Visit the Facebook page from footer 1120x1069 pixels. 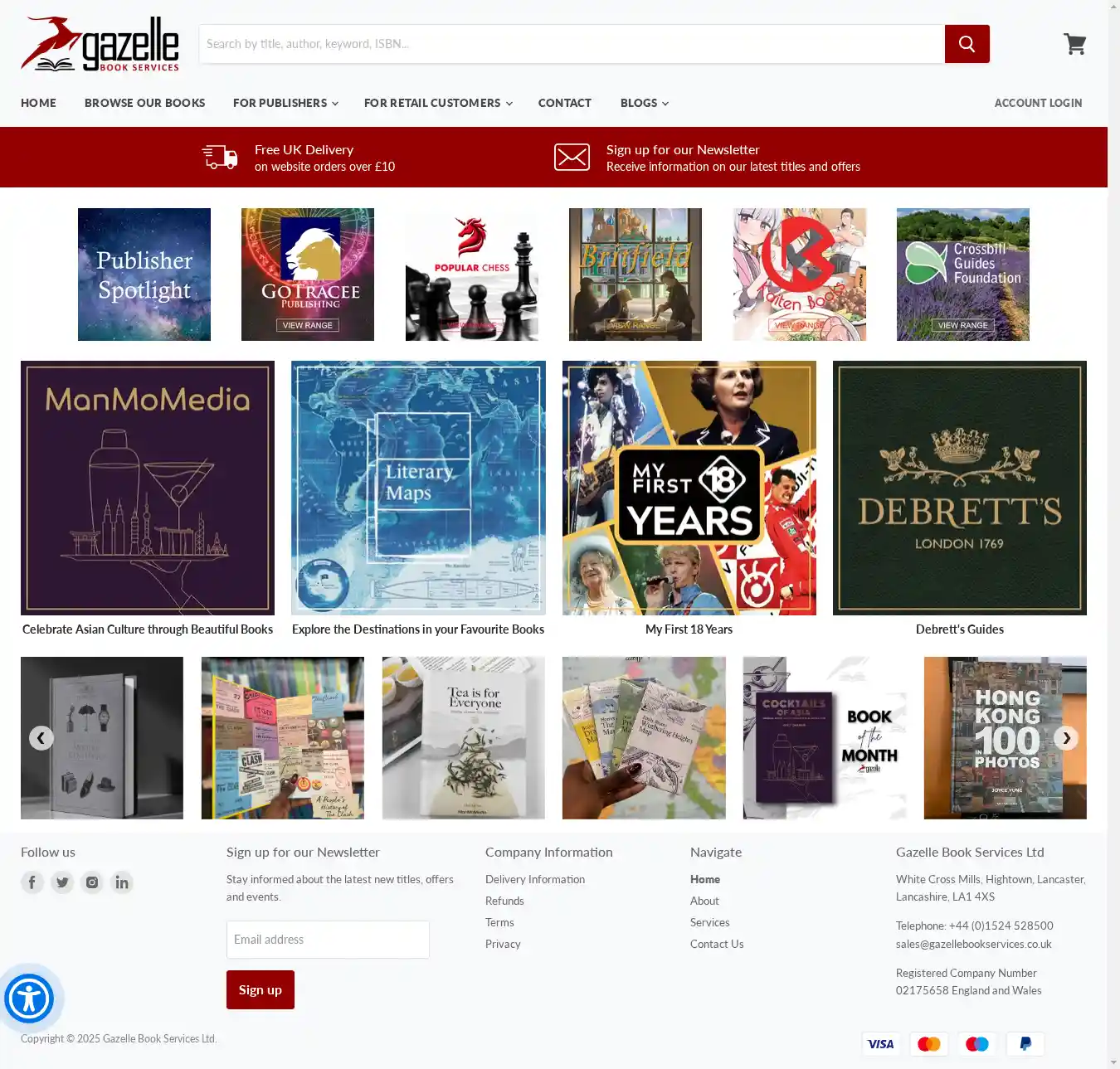(32, 882)
